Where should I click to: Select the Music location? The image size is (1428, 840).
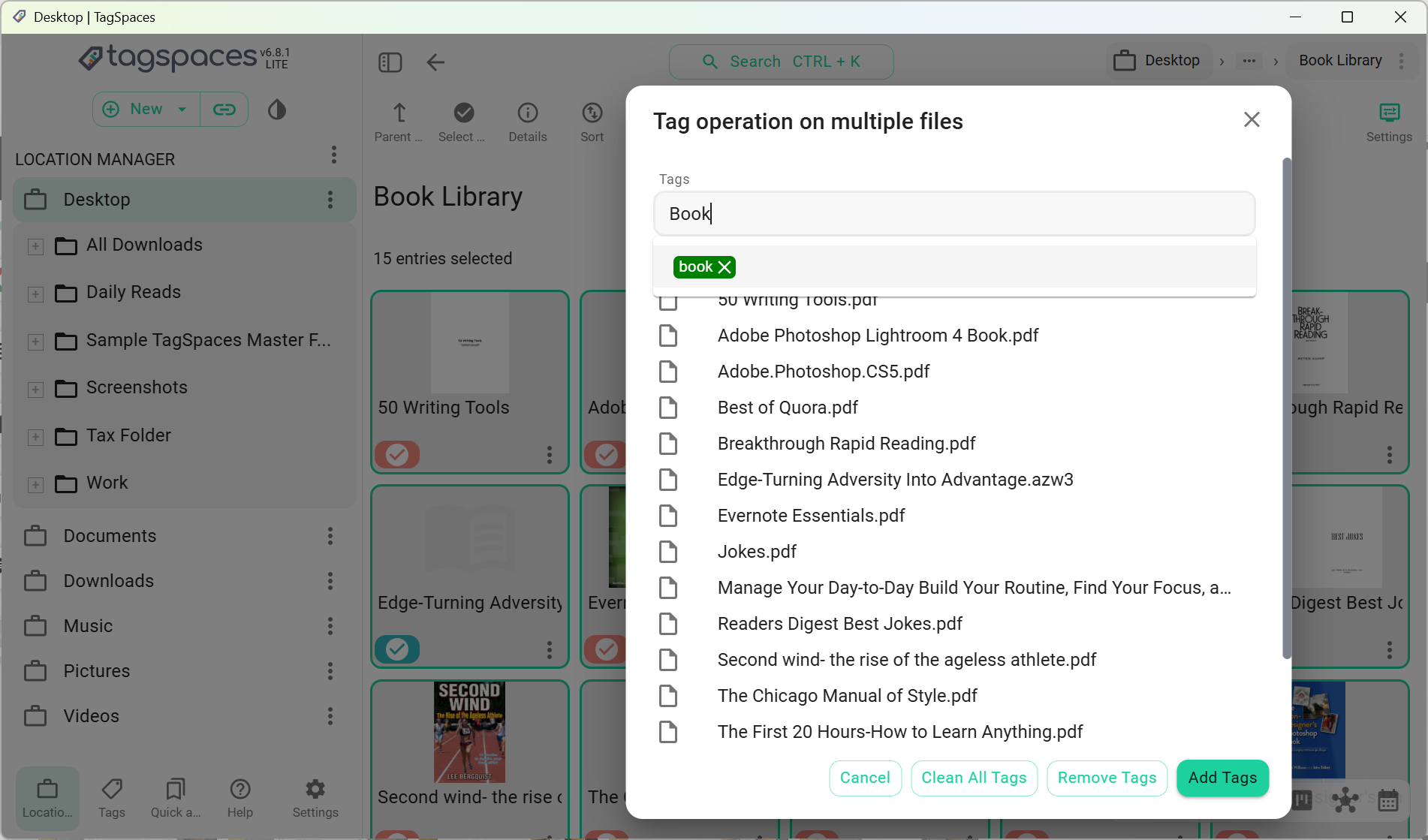(x=184, y=626)
